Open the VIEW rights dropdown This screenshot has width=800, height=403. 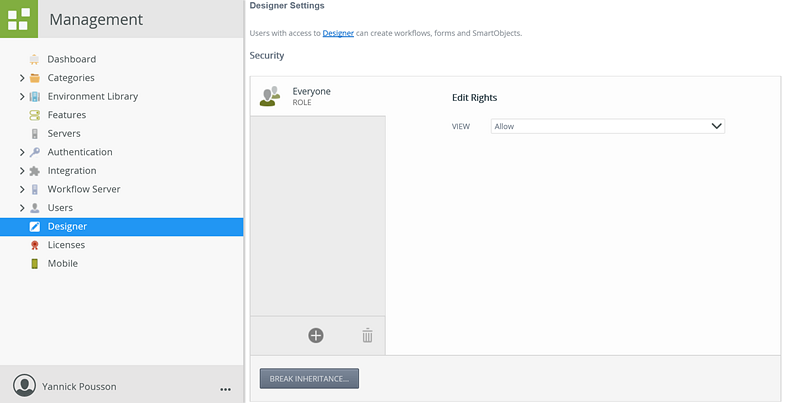tap(607, 127)
